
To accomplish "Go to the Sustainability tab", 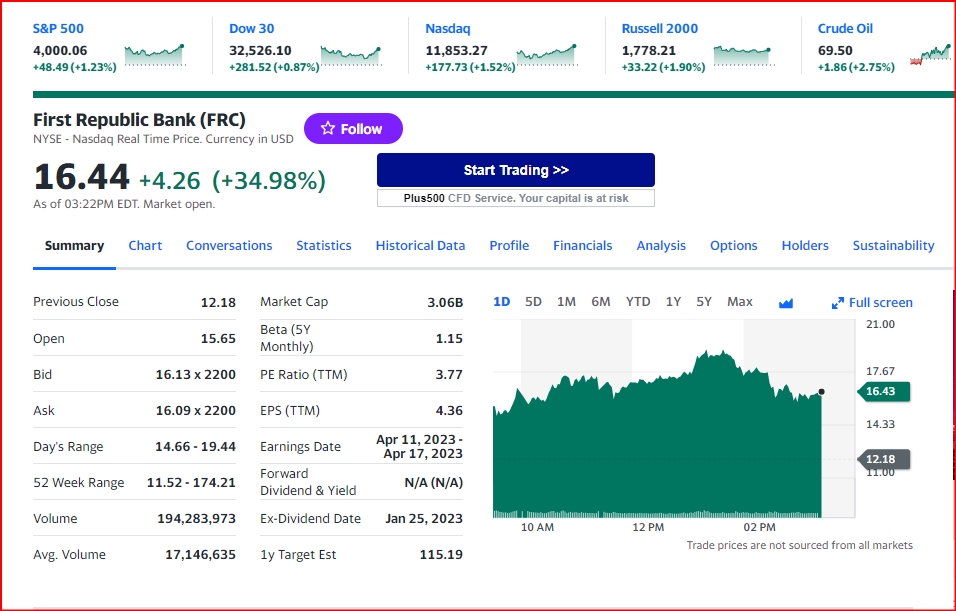I will 893,245.
